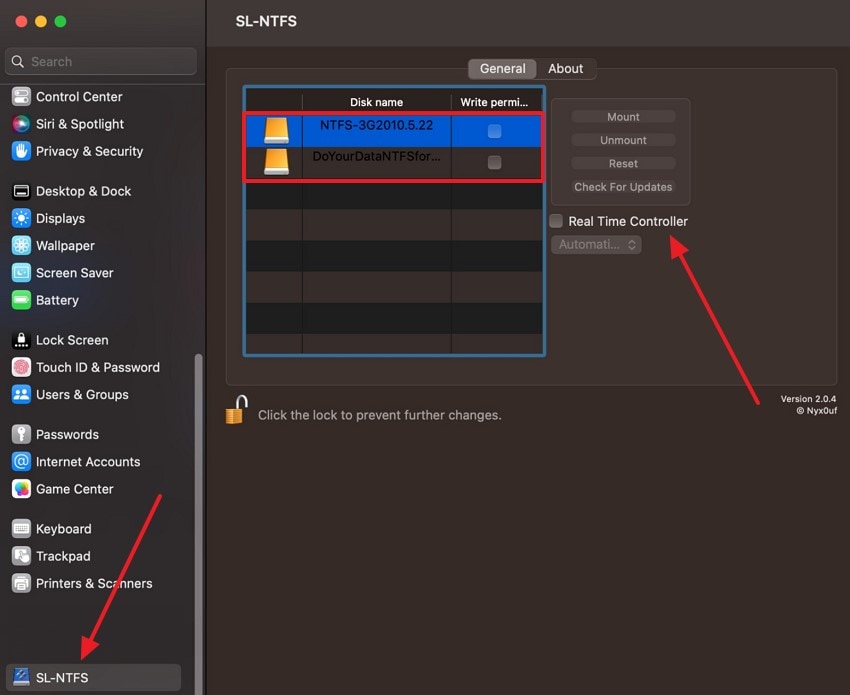Click the Trackpad label in sidebar
This screenshot has width=850, height=695.
click(x=63, y=556)
